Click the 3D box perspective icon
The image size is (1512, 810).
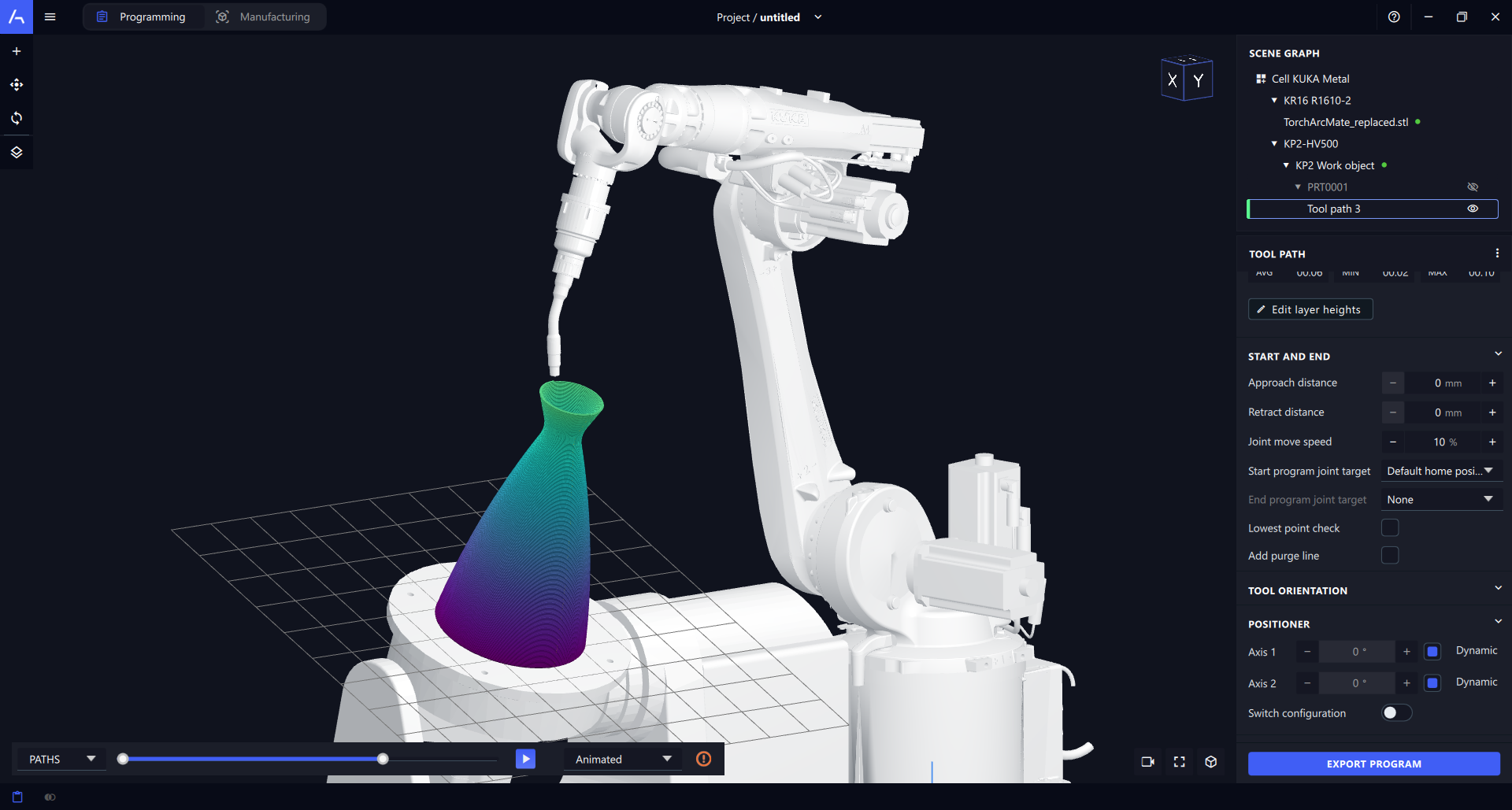(1211, 761)
